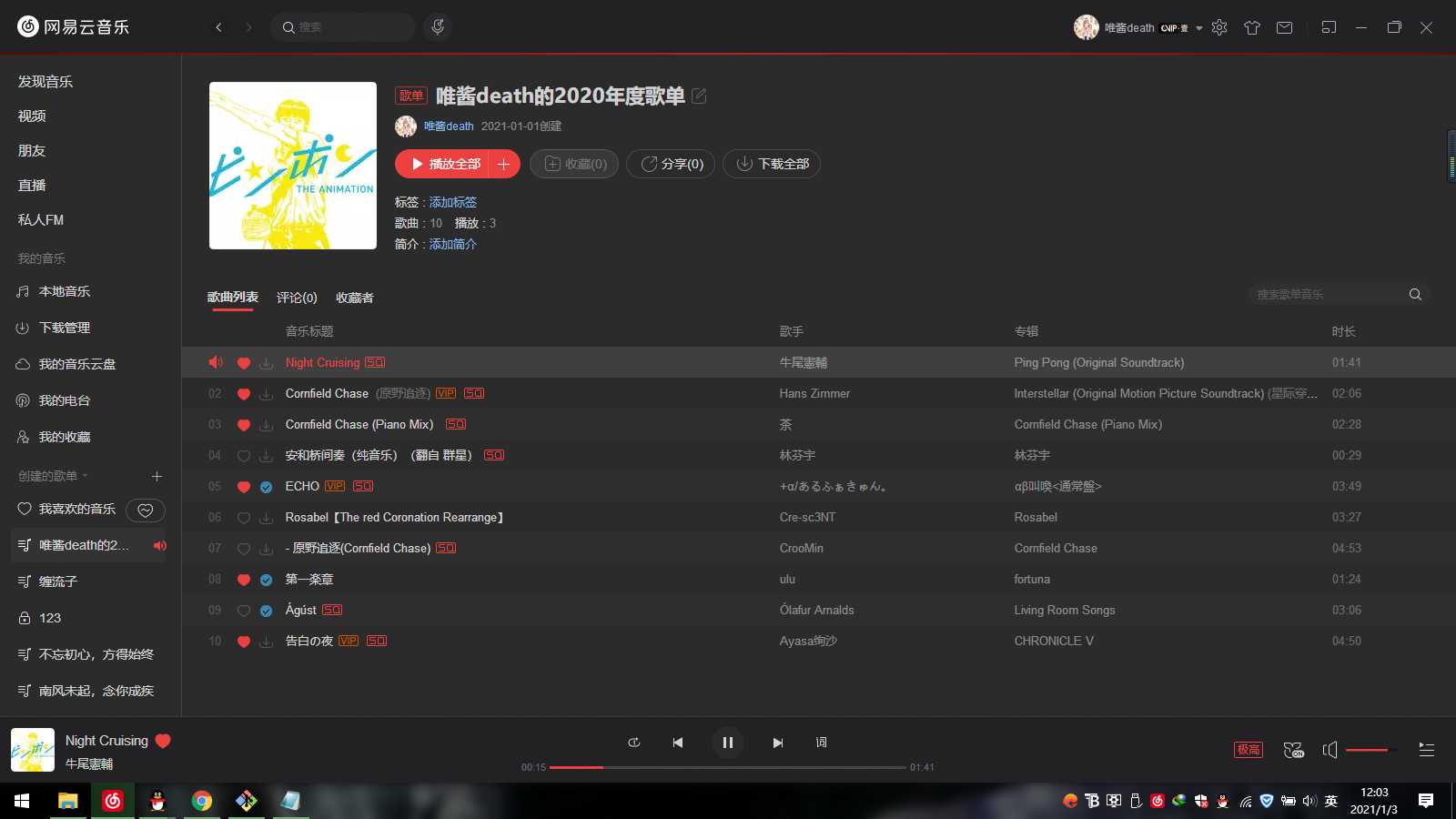The height and width of the screenshot is (819, 1456).
Task: Open settings gear in title bar
Action: click(1219, 27)
